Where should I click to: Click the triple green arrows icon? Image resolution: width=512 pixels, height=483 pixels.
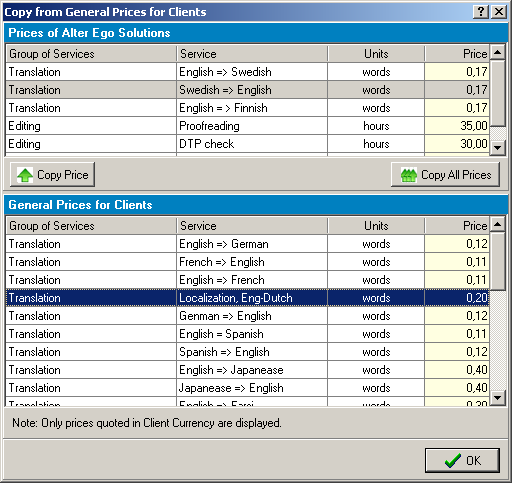[x=409, y=175]
